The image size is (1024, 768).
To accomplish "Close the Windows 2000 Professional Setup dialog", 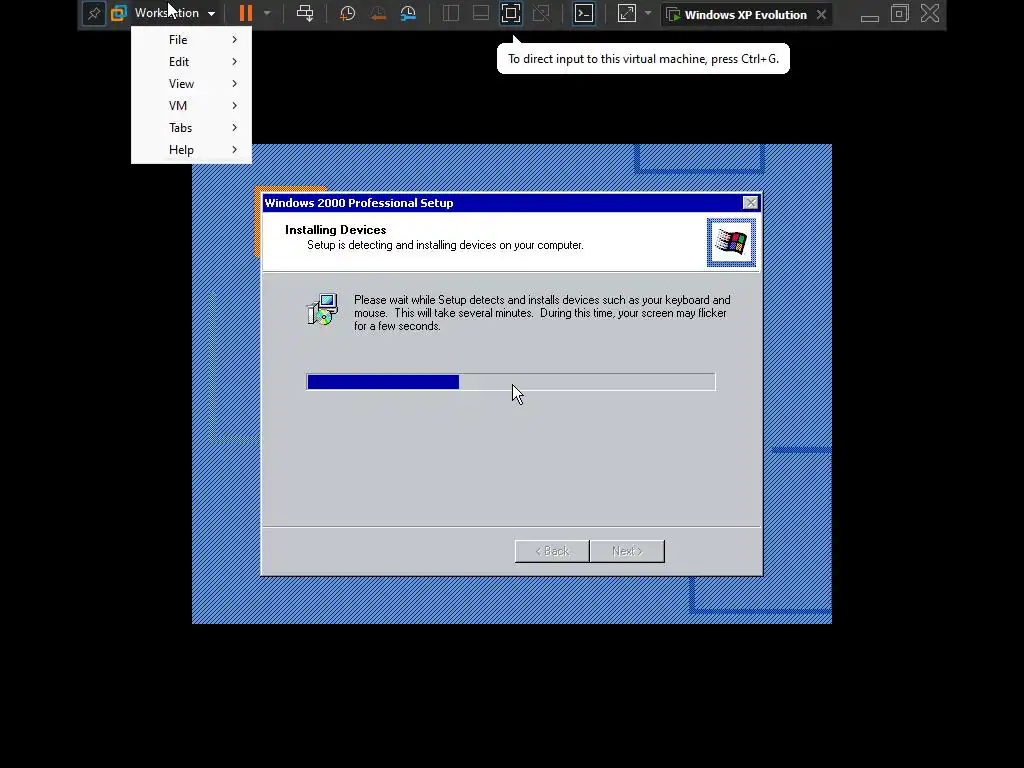I will (751, 202).
